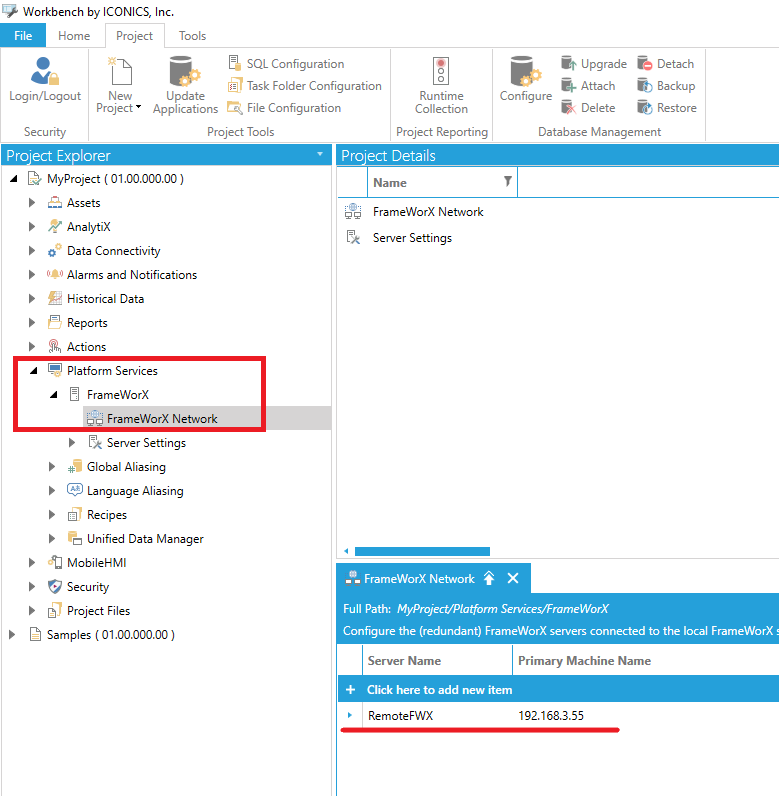Select the Historical Data icon
This screenshot has width=779, height=796.
(55, 298)
